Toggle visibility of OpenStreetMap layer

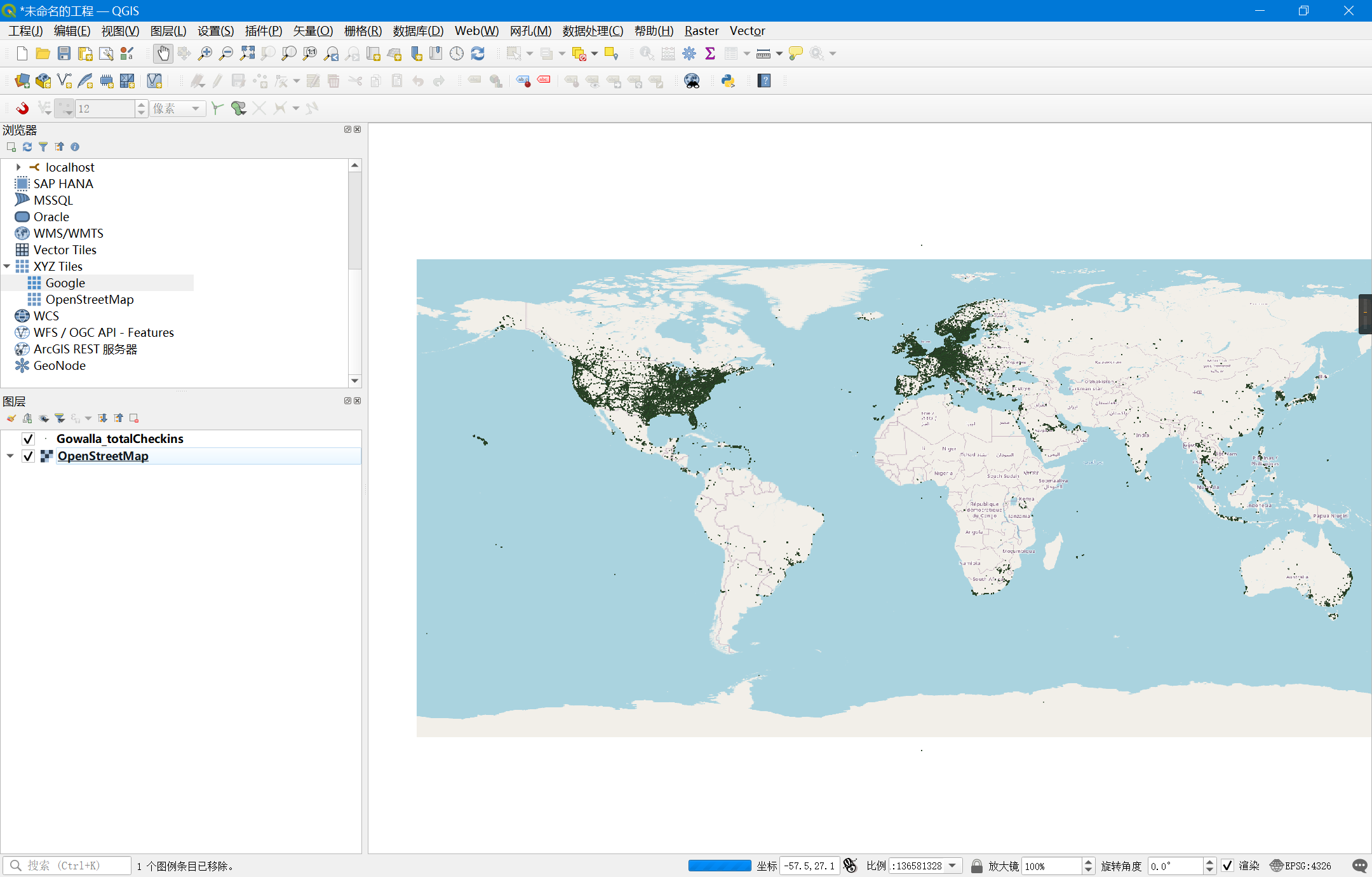[x=27, y=456]
